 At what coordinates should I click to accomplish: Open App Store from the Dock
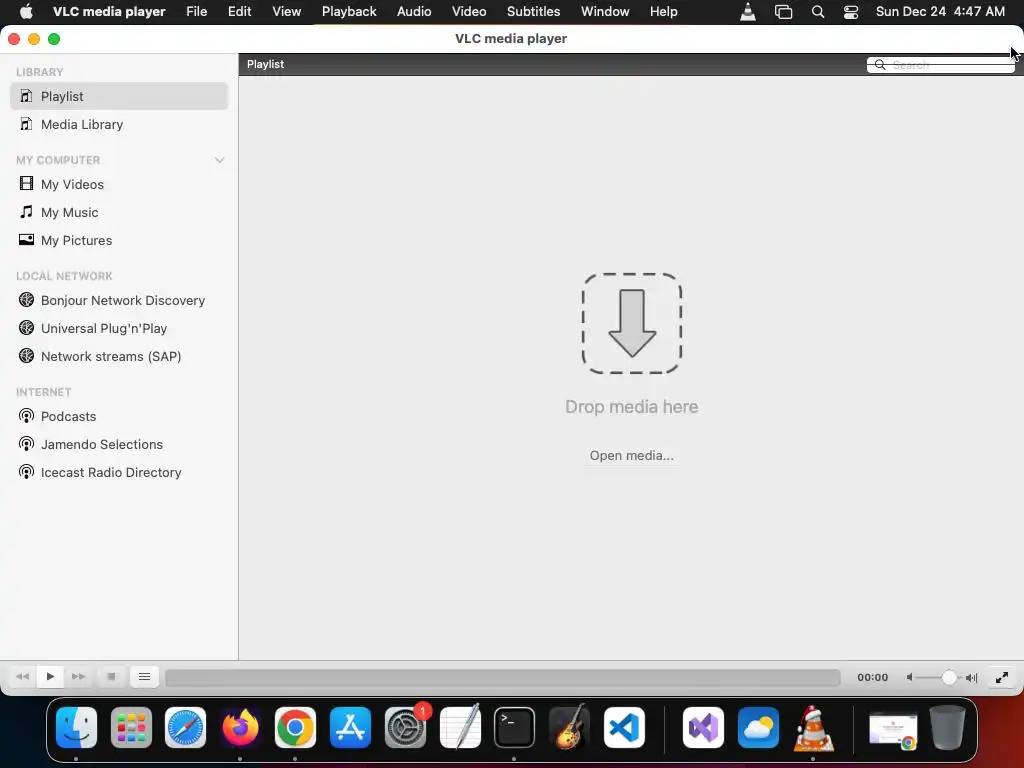click(x=351, y=728)
